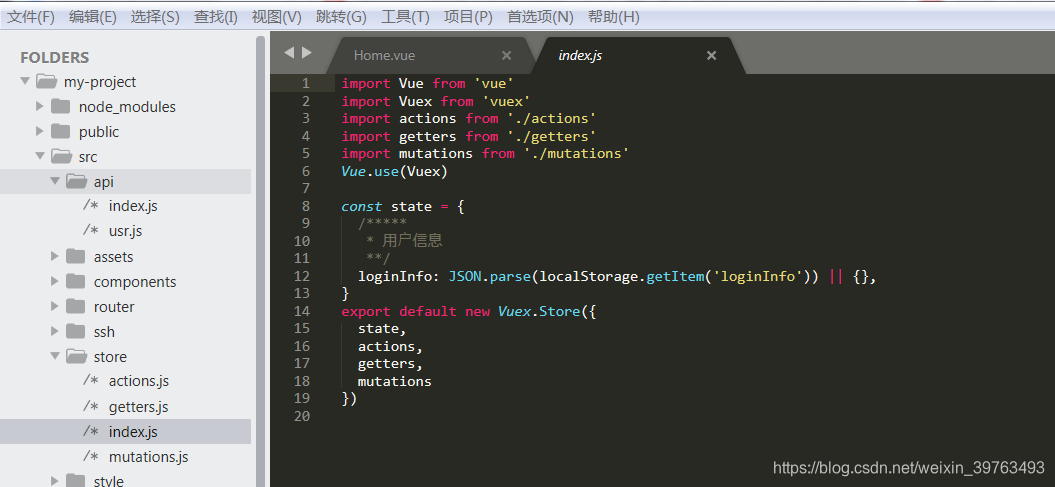Close the index.js tab
1055x487 pixels.
pos(711,56)
